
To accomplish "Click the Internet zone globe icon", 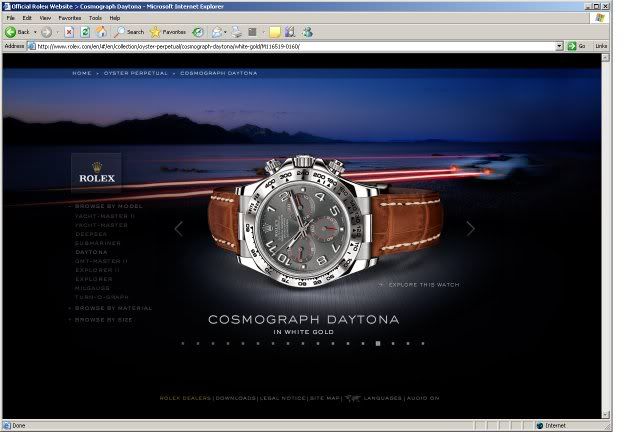I will [540, 425].
